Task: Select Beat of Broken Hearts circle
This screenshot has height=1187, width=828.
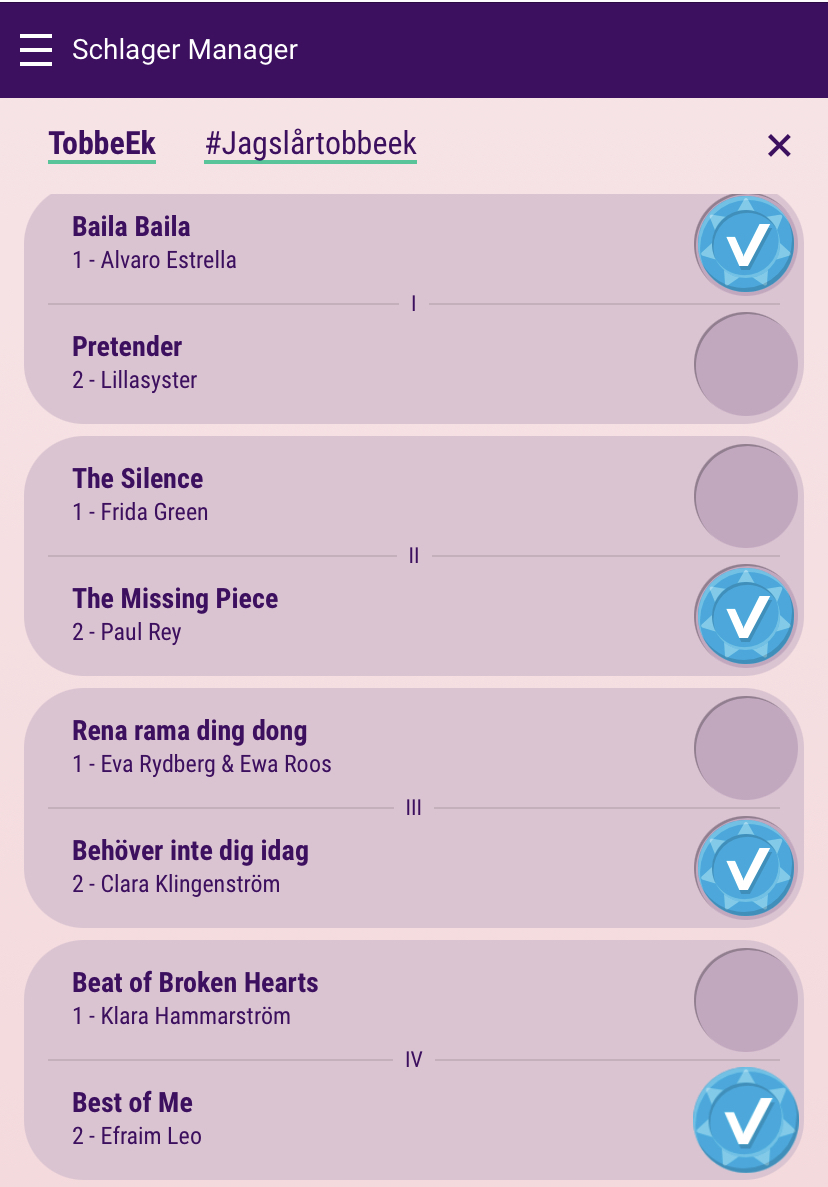Action: pos(745,1000)
